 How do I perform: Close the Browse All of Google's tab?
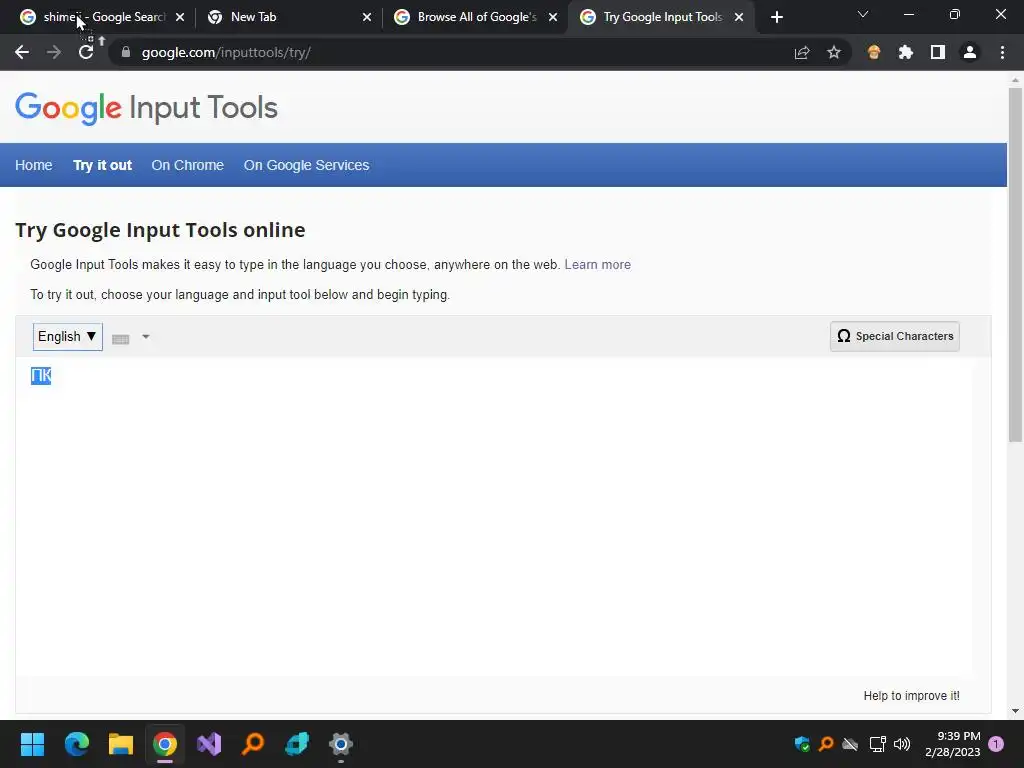click(553, 17)
